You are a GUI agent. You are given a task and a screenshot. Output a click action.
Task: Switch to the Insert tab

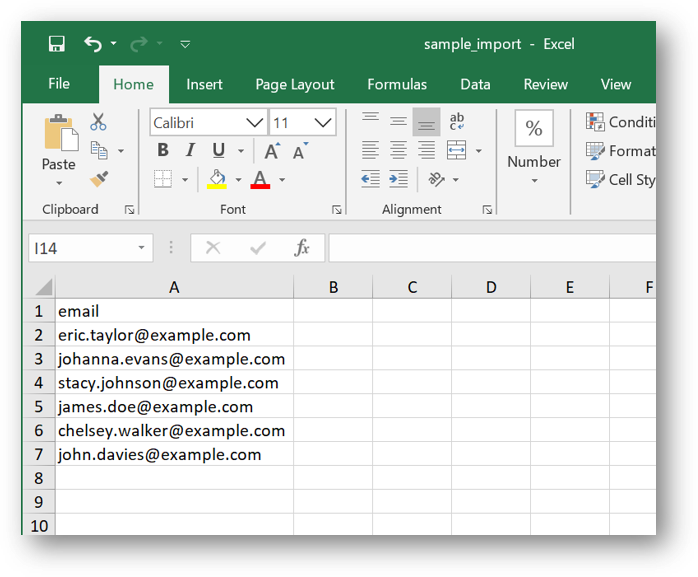pyautogui.click(x=204, y=84)
